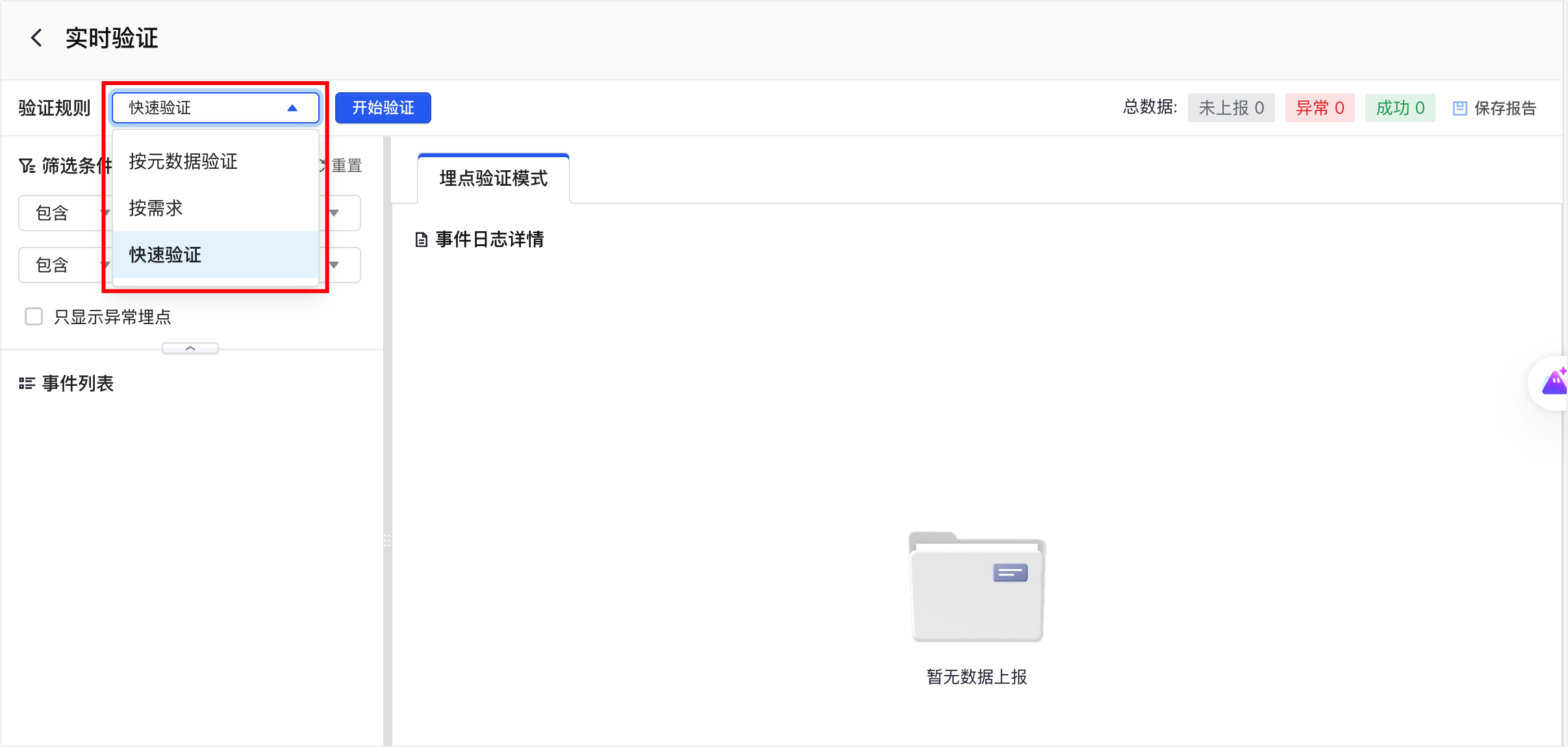Open the floating AI assistant icon

click(1554, 383)
